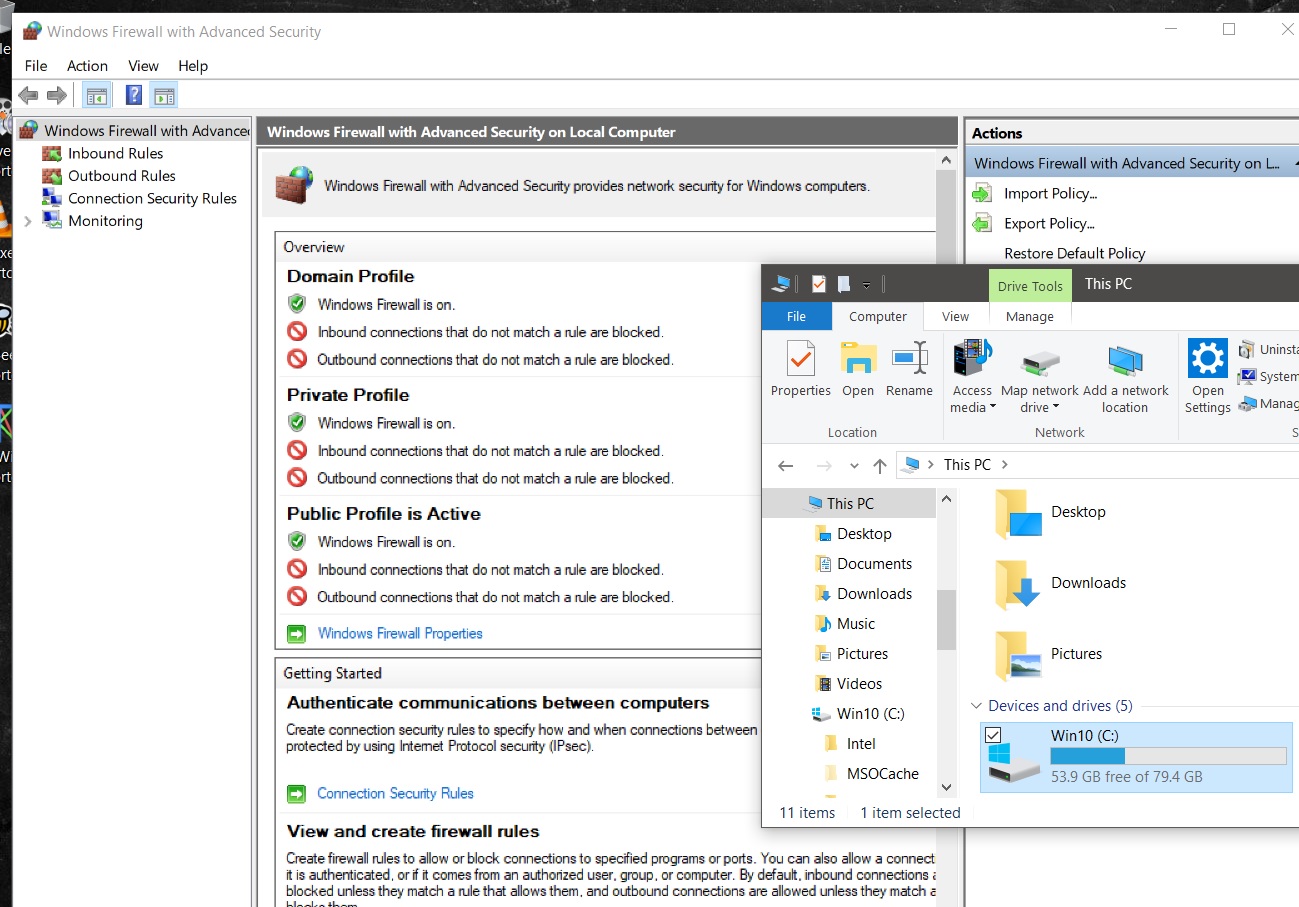Click the chevron before This PC in the address bar
This screenshot has height=907, width=1299.
[932, 465]
